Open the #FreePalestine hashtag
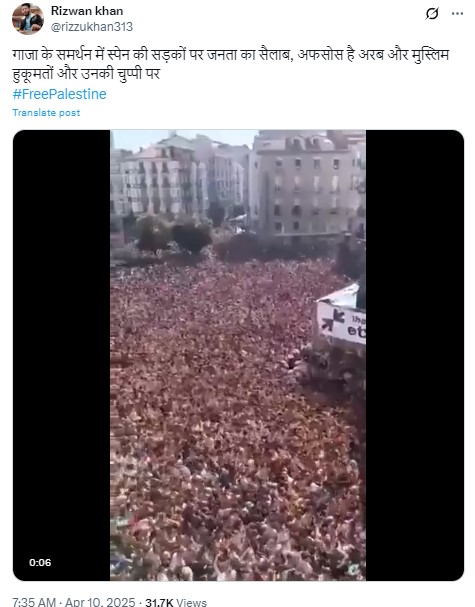Image resolution: width=475 pixels, height=607 pixels. (60, 94)
